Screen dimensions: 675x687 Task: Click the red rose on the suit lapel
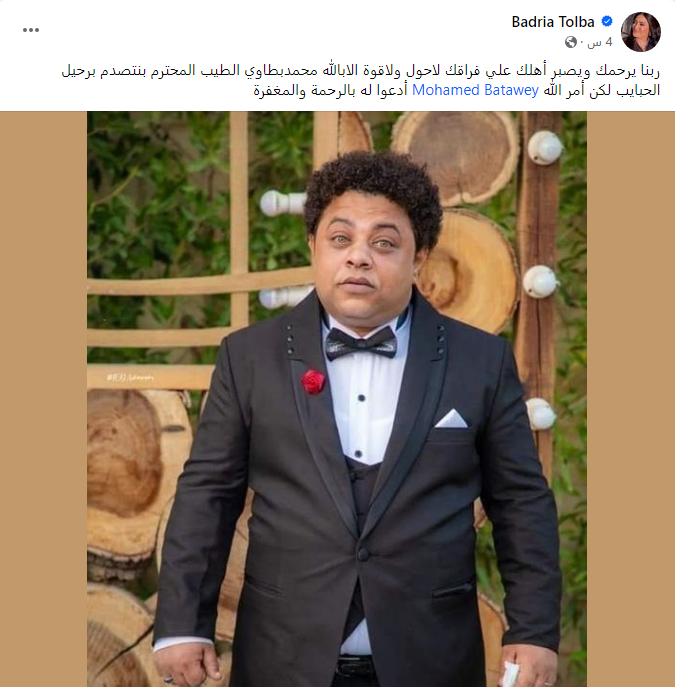tap(313, 381)
